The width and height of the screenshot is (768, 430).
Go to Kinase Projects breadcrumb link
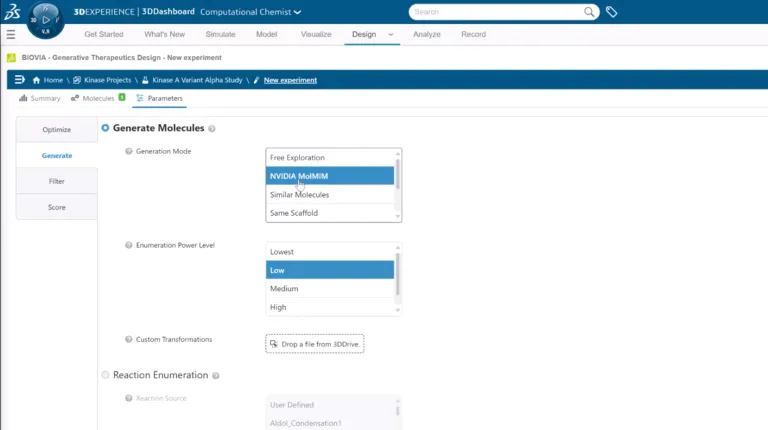tap(107, 80)
